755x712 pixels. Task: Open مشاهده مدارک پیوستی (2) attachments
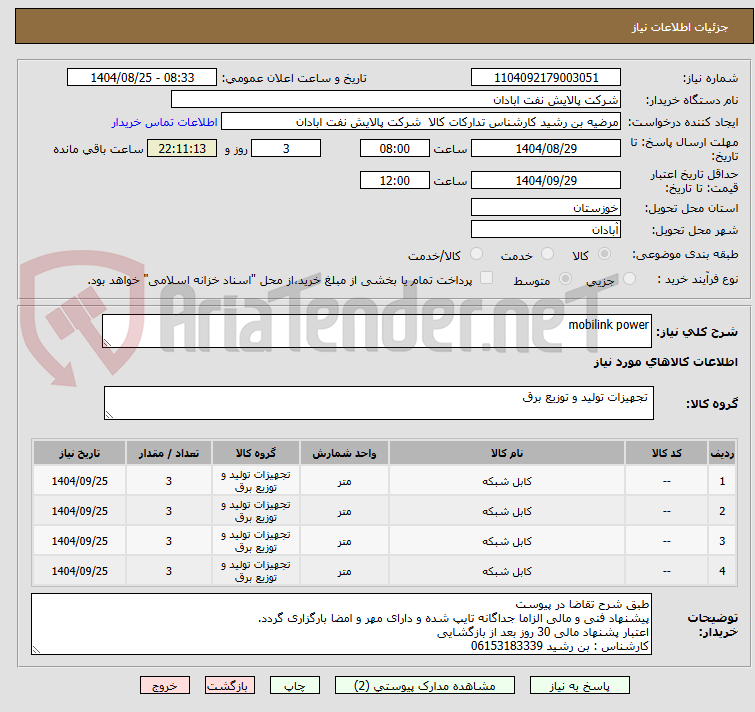point(425,686)
